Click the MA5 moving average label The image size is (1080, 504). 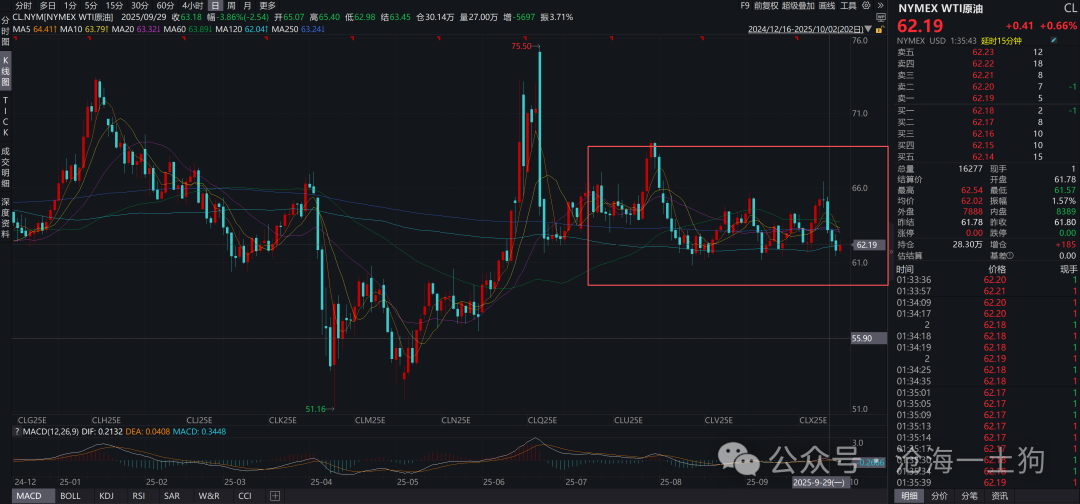tap(30, 29)
